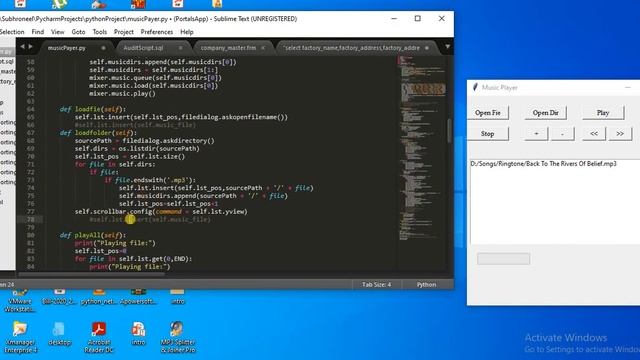Click the + volume up button
This screenshot has width=640, height=360.
536,133
